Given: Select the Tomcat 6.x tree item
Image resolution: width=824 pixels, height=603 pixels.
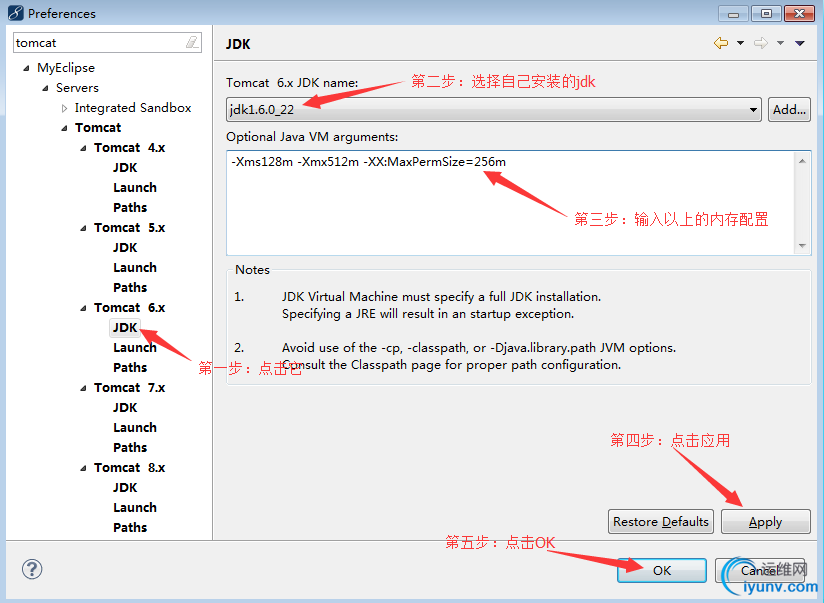Looking at the screenshot, I should coord(129,308).
